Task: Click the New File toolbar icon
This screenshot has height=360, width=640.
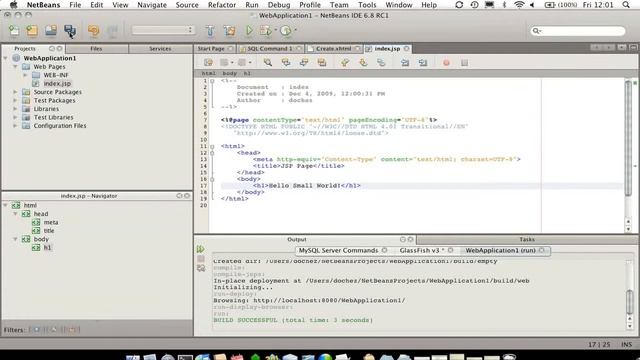Action: (x=14, y=31)
